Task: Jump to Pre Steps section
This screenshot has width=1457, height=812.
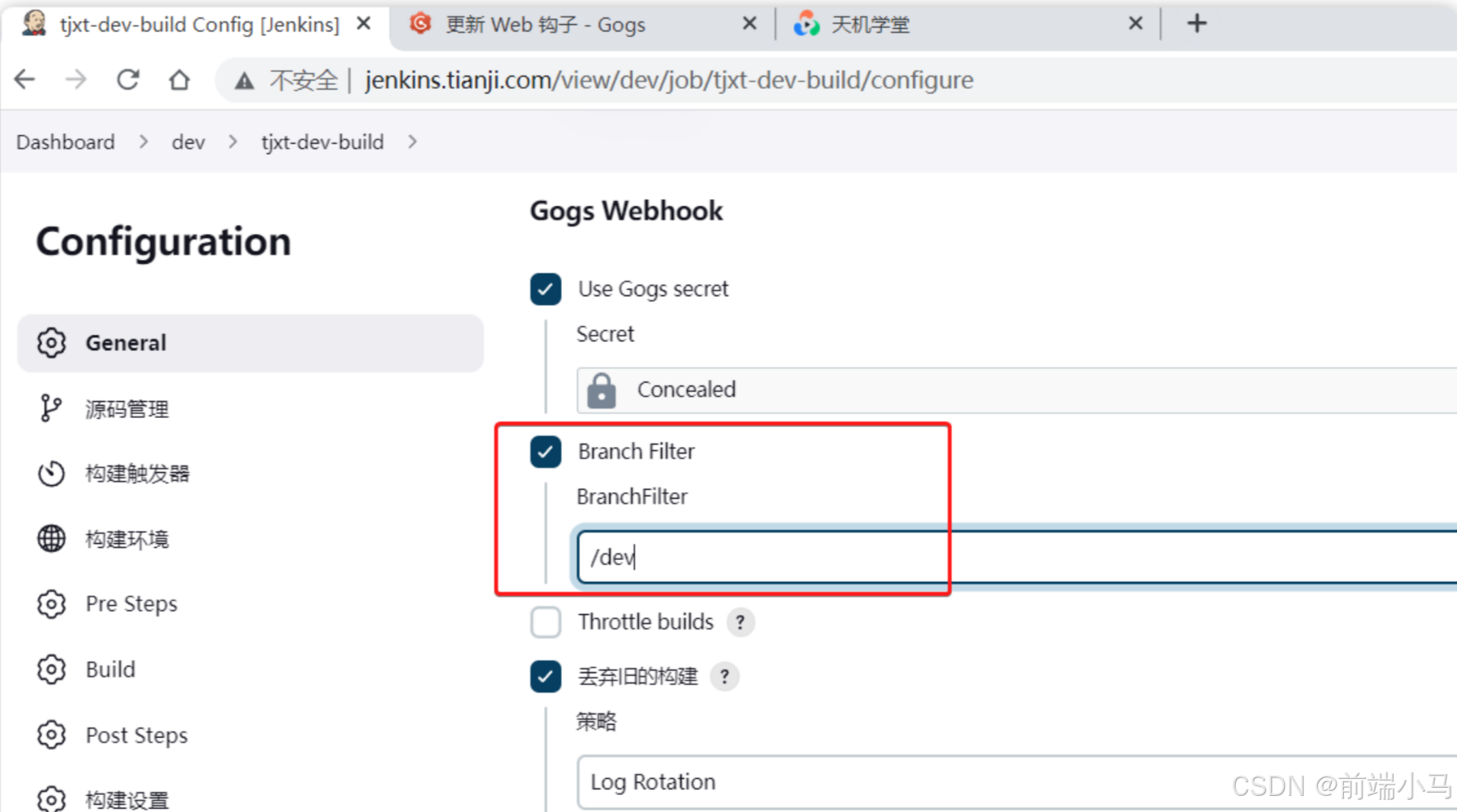Action: pos(132,604)
